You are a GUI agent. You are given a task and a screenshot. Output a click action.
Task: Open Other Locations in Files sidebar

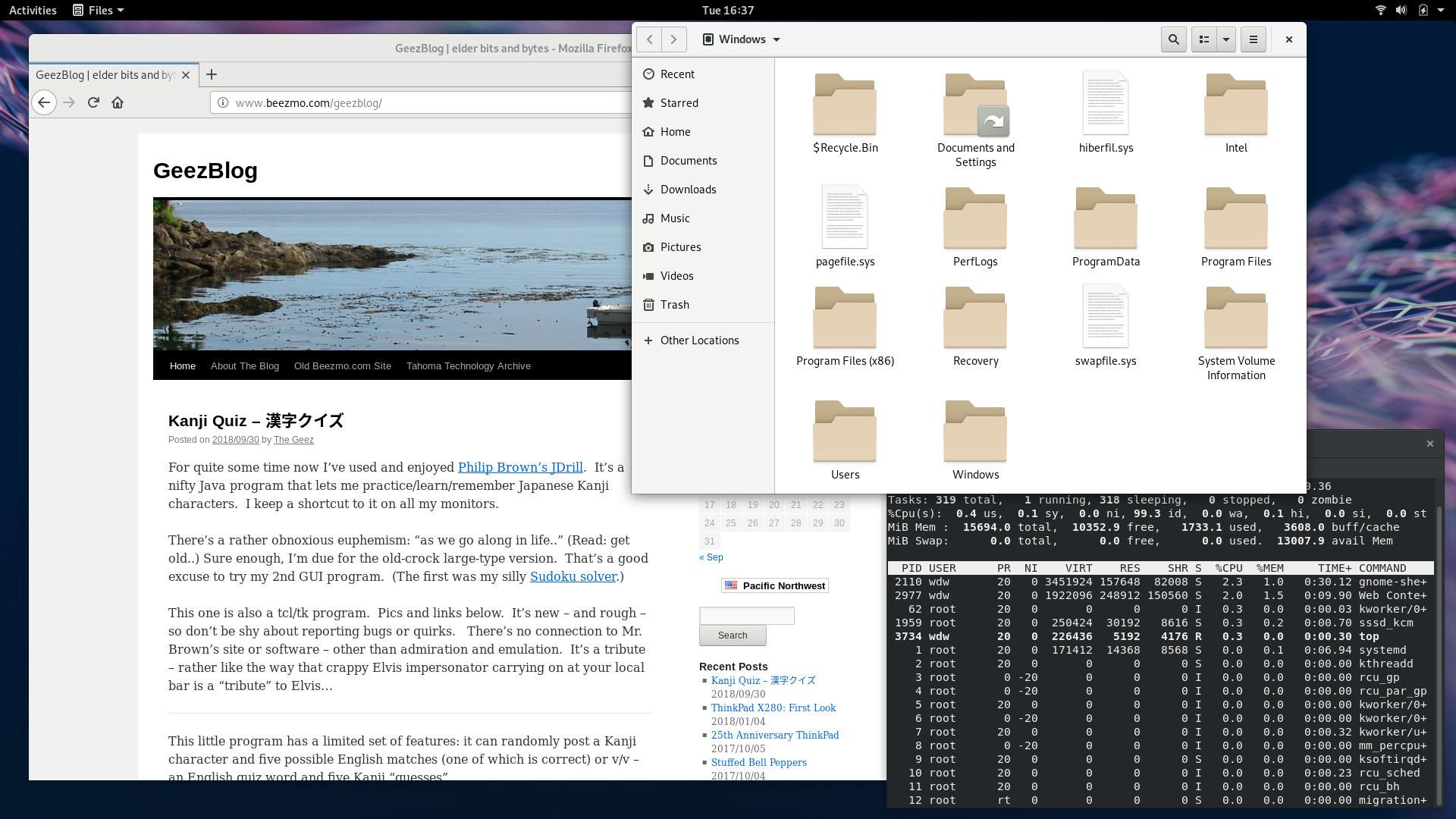pyautogui.click(x=703, y=340)
